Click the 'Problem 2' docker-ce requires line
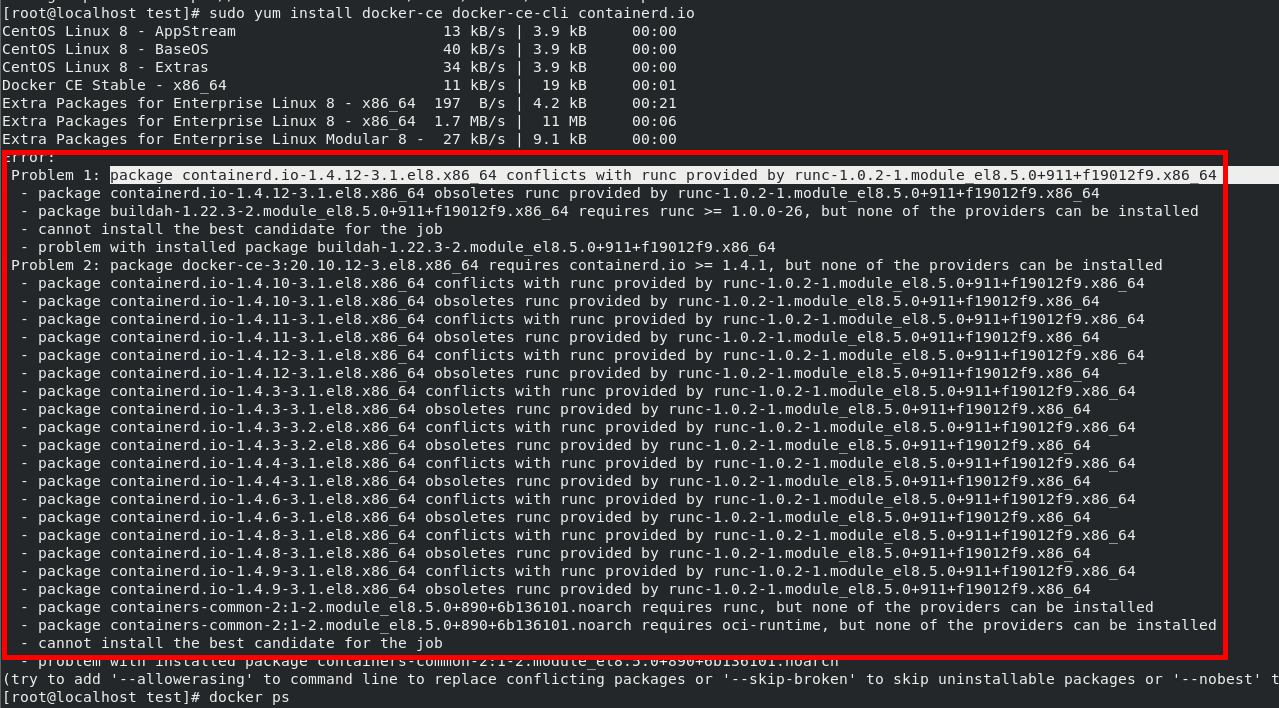Screen dimensions: 1279x708 [587, 265]
